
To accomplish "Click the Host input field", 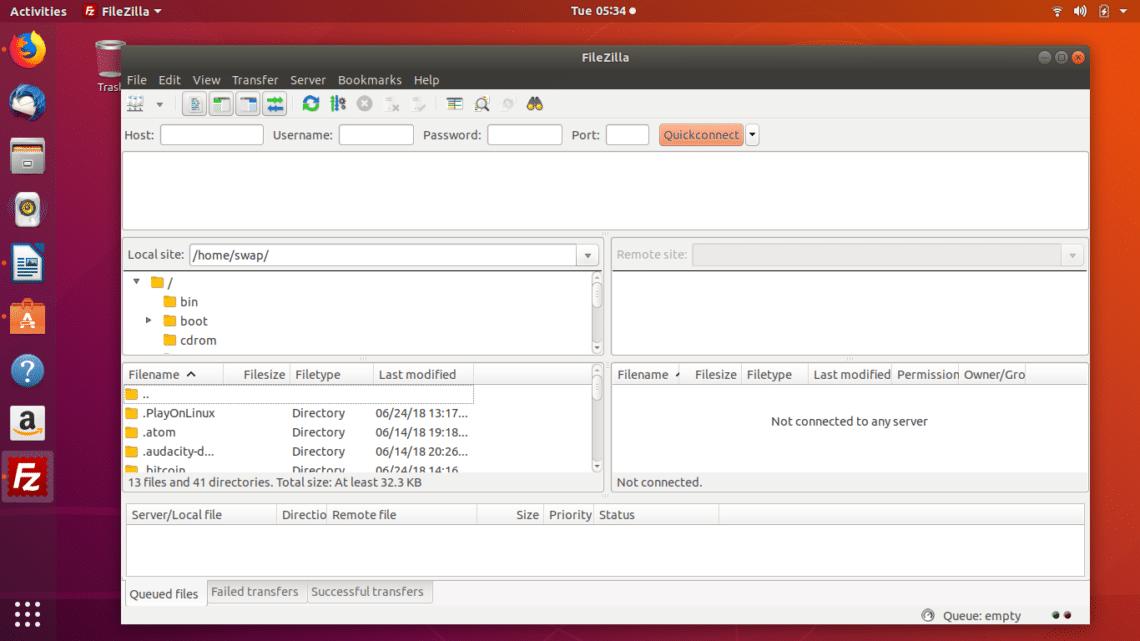I will [210, 134].
